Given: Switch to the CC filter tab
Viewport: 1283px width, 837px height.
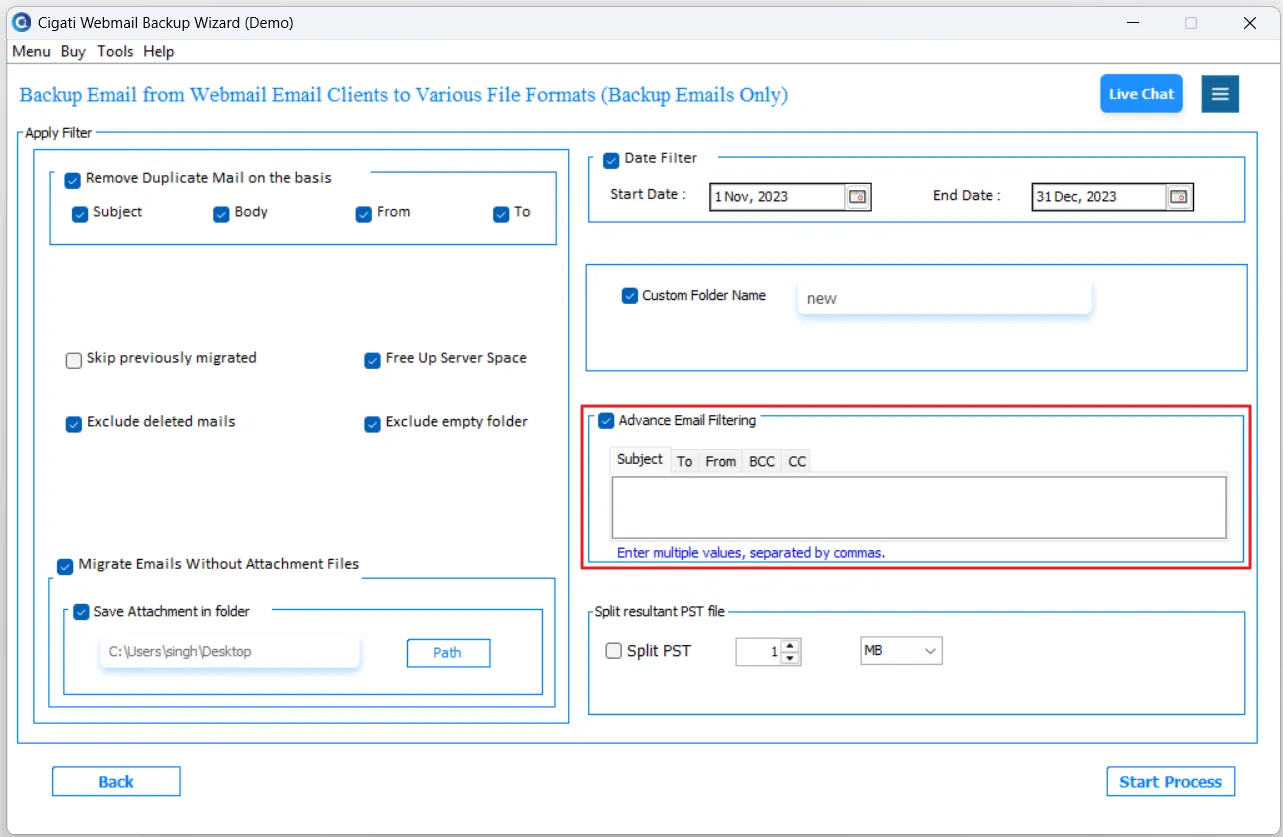Looking at the screenshot, I should [x=797, y=461].
